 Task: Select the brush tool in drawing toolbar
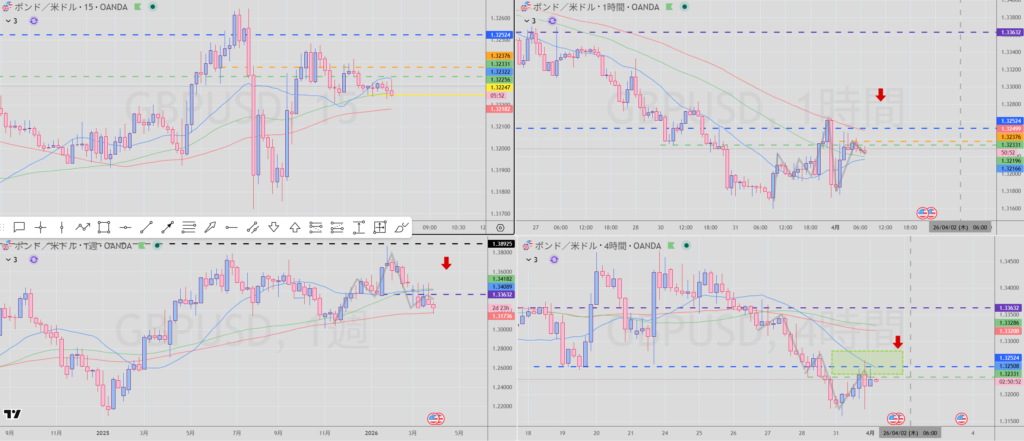tap(402, 228)
